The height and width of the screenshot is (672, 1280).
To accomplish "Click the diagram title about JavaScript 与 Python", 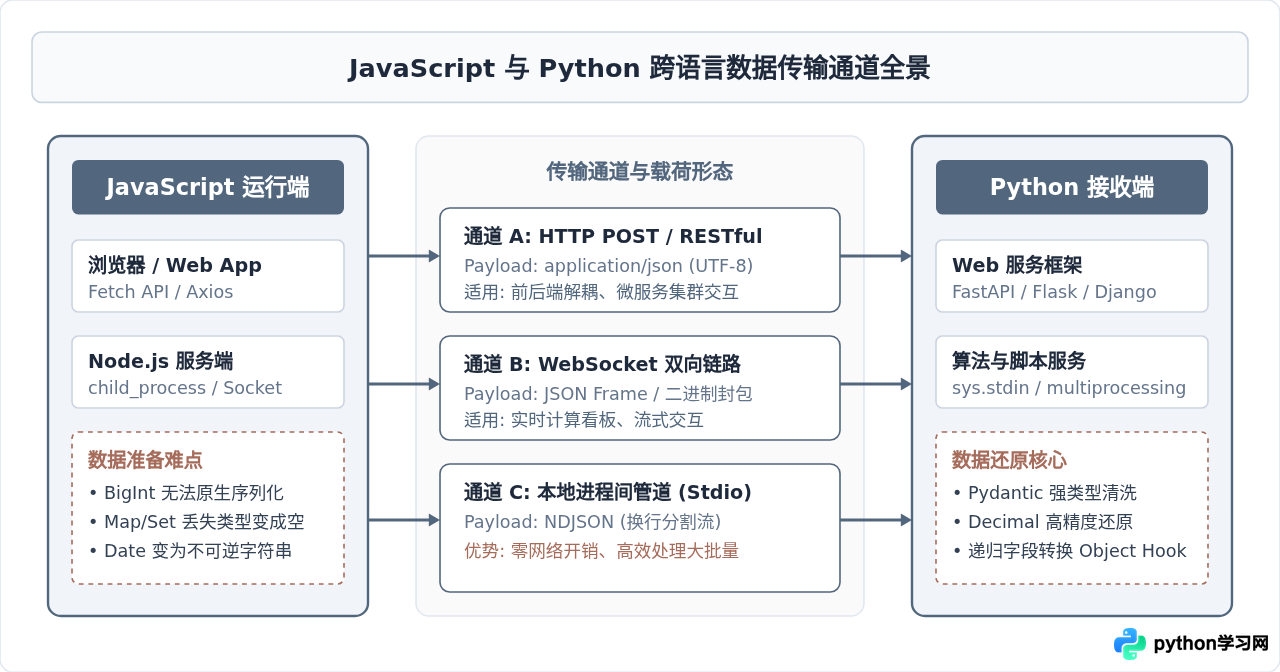I will coord(640,68).
